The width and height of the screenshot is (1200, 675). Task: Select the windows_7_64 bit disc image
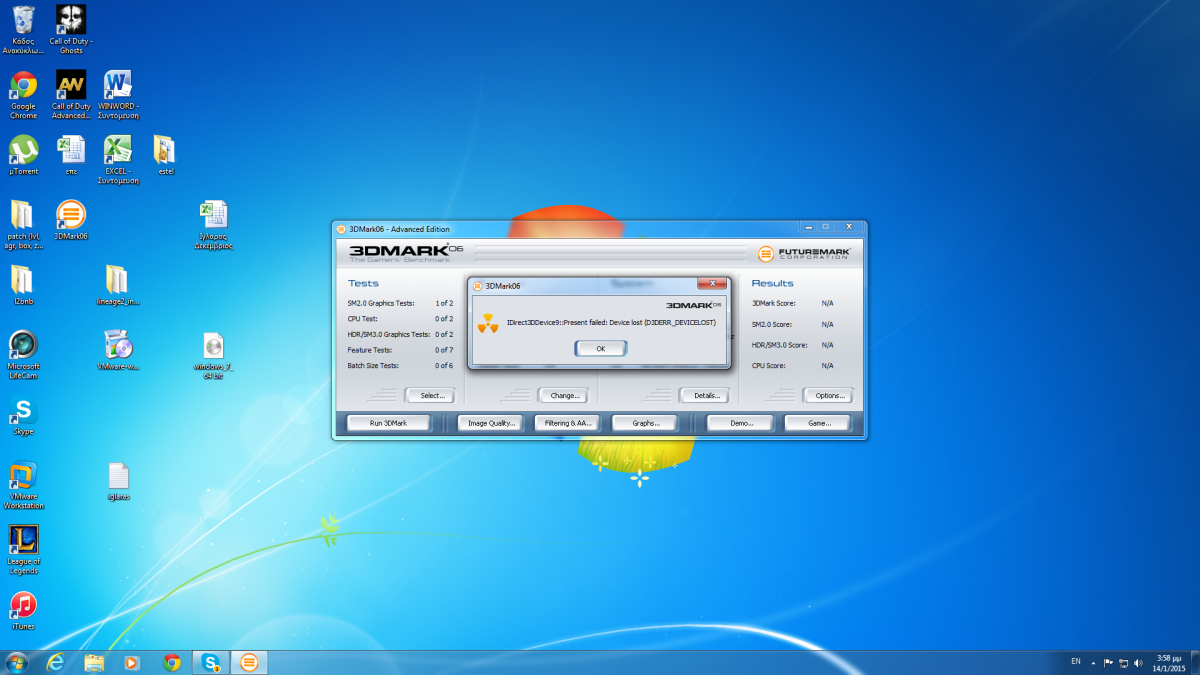[213, 355]
